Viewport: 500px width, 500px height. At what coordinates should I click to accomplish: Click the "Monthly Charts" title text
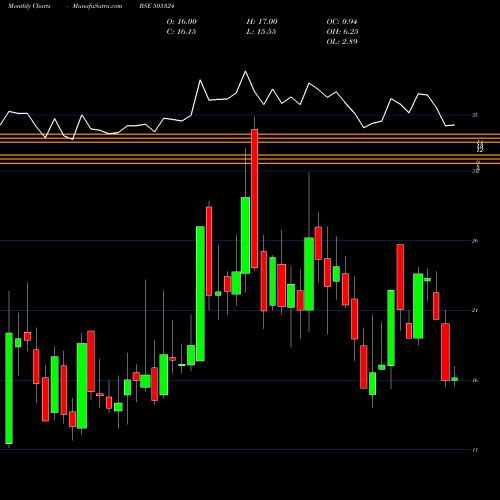(29, 6)
